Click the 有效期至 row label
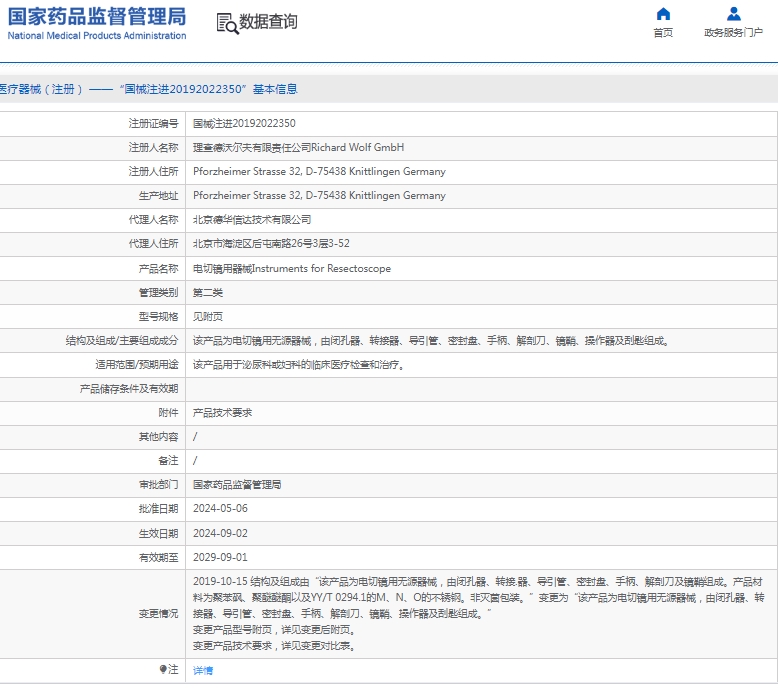 [x=158, y=557]
